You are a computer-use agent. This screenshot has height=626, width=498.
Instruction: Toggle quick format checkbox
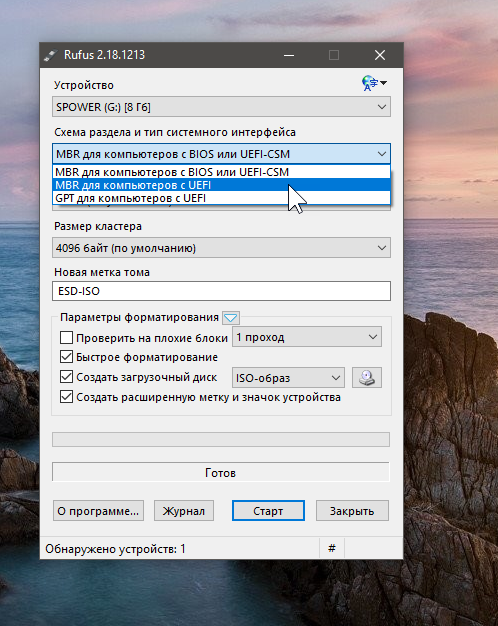[x=66, y=357]
